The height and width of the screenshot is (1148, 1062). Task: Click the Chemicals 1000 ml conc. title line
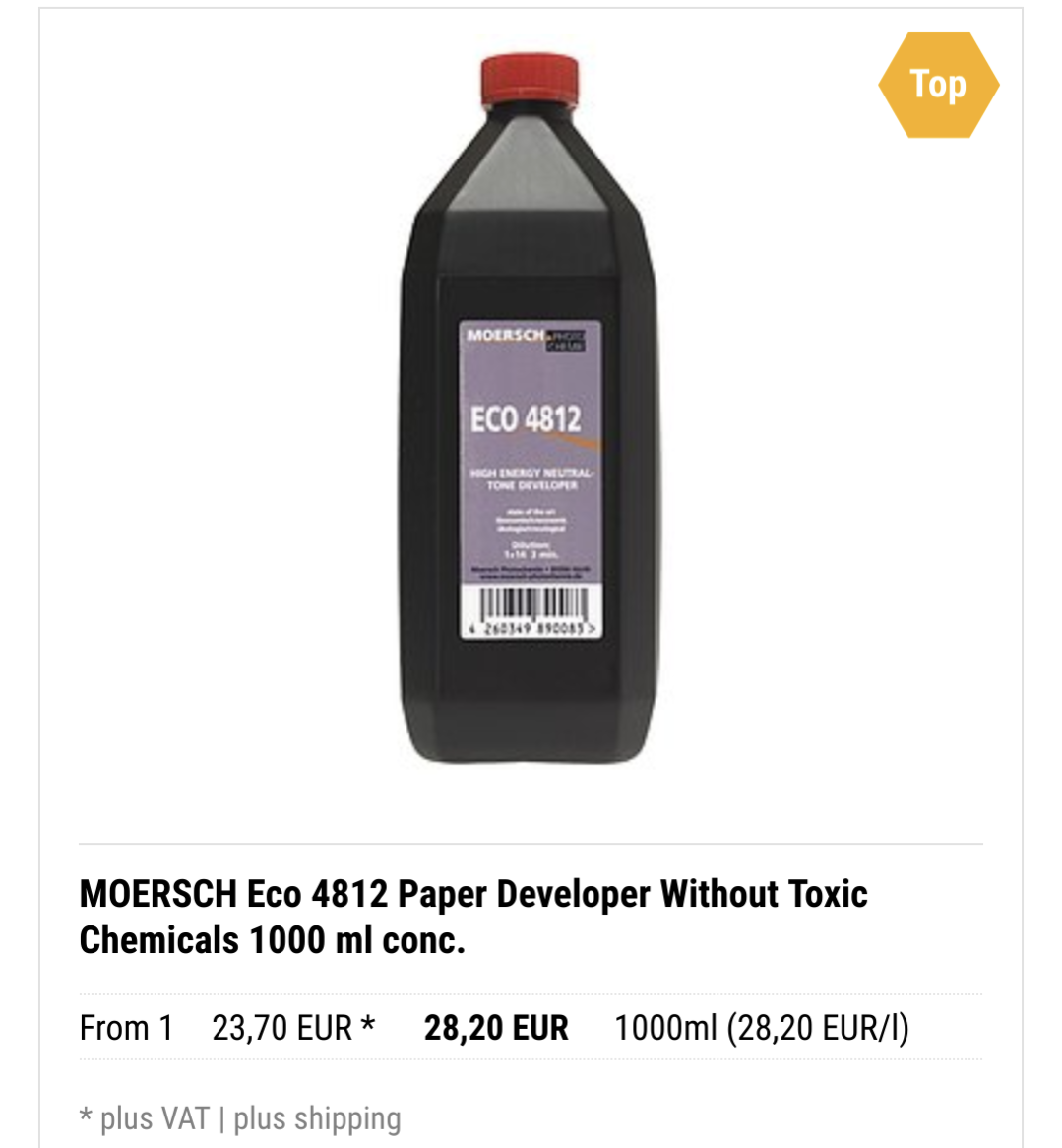coord(273,940)
